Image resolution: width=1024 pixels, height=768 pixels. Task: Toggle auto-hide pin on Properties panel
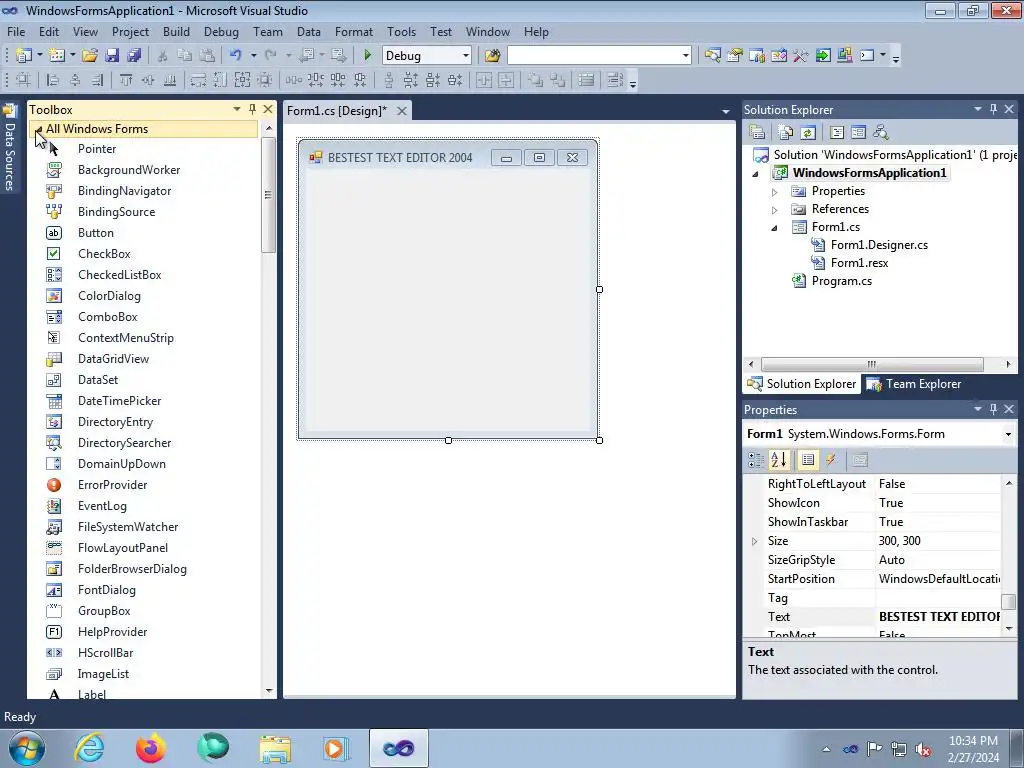tap(993, 409)
